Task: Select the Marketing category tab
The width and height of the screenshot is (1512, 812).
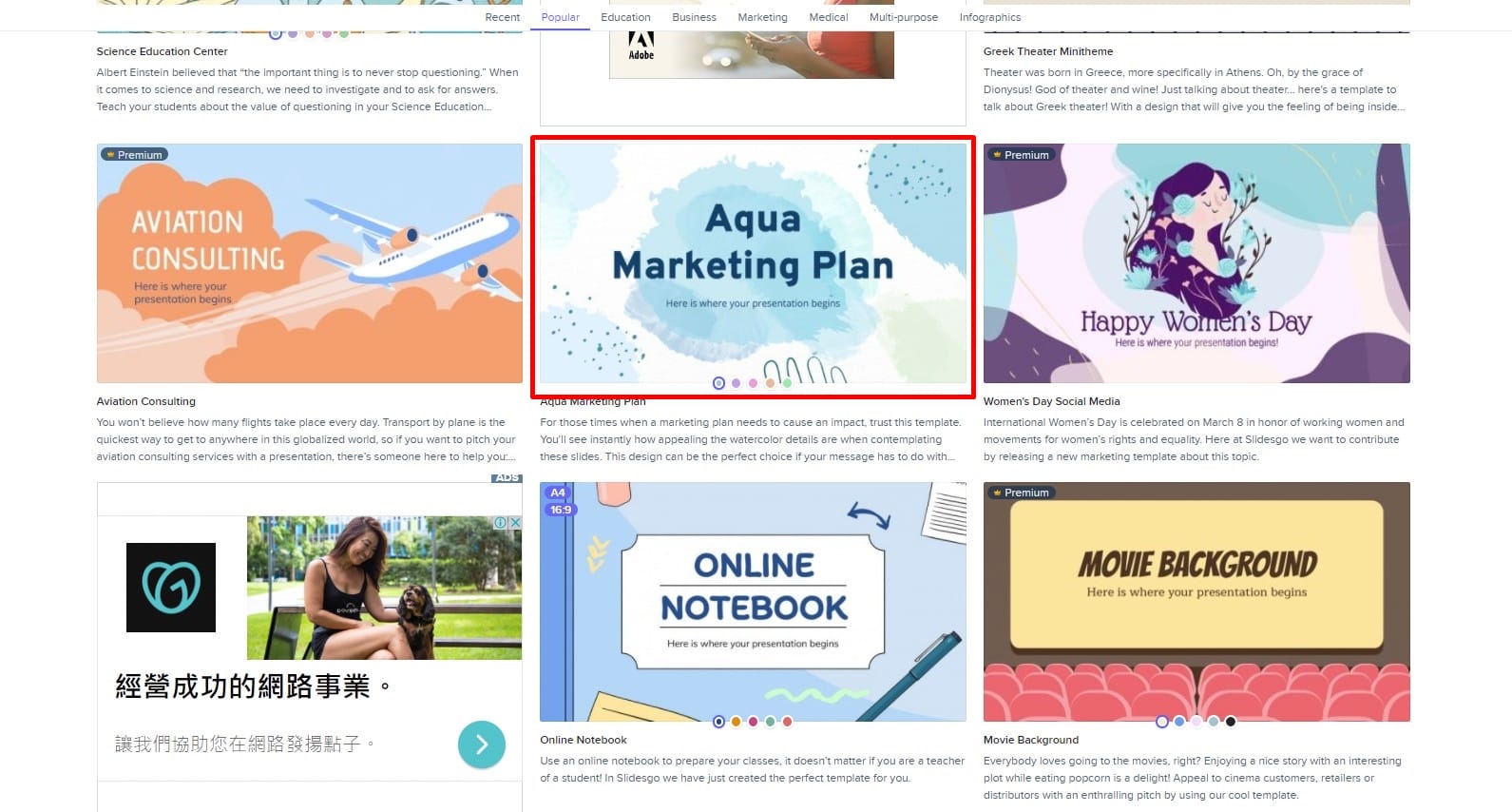Action: click(x=762, y=17)
